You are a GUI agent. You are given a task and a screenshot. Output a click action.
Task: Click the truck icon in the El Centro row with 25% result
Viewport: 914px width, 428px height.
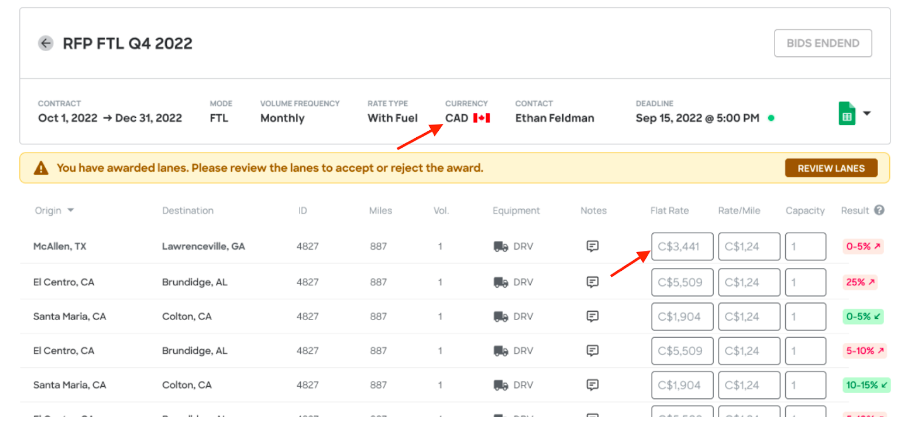pos(501,282)
